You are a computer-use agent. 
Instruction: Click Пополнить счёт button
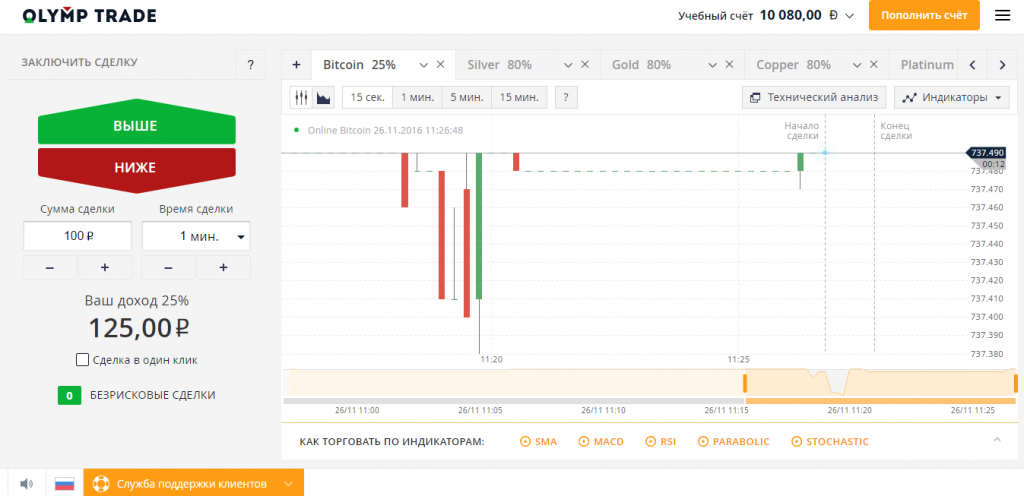point(924,16)
